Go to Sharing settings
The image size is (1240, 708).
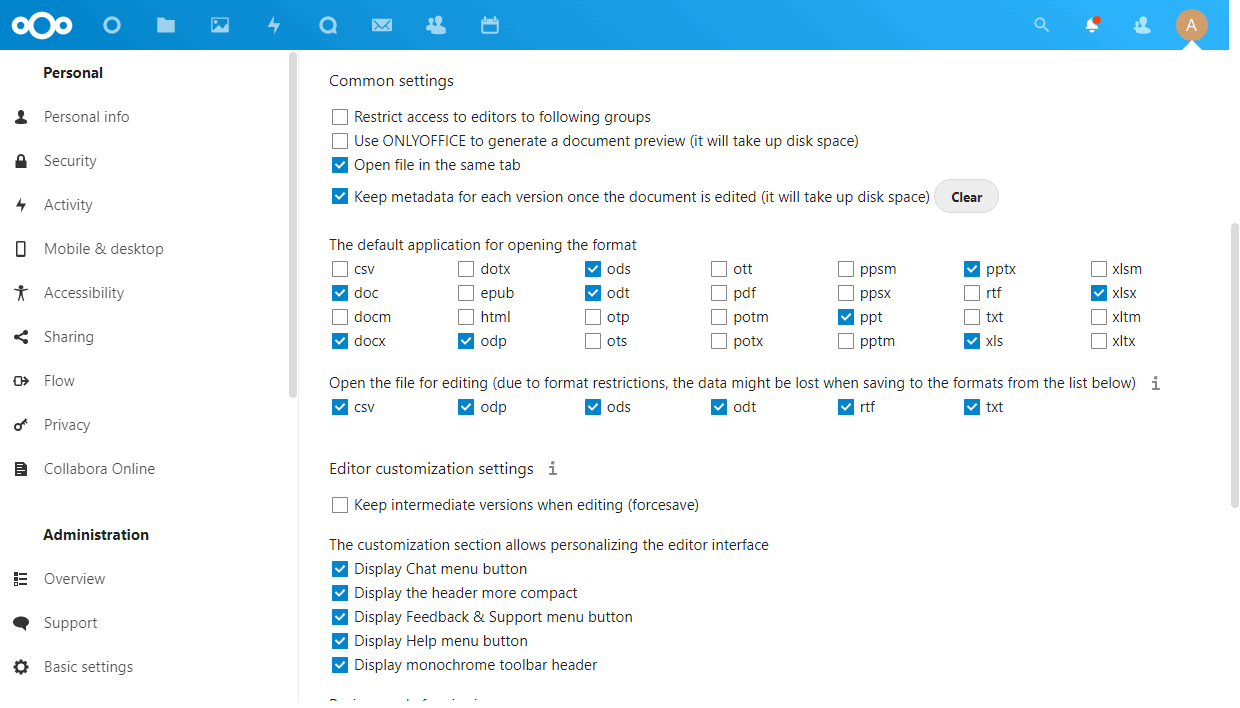pos(68,337)
